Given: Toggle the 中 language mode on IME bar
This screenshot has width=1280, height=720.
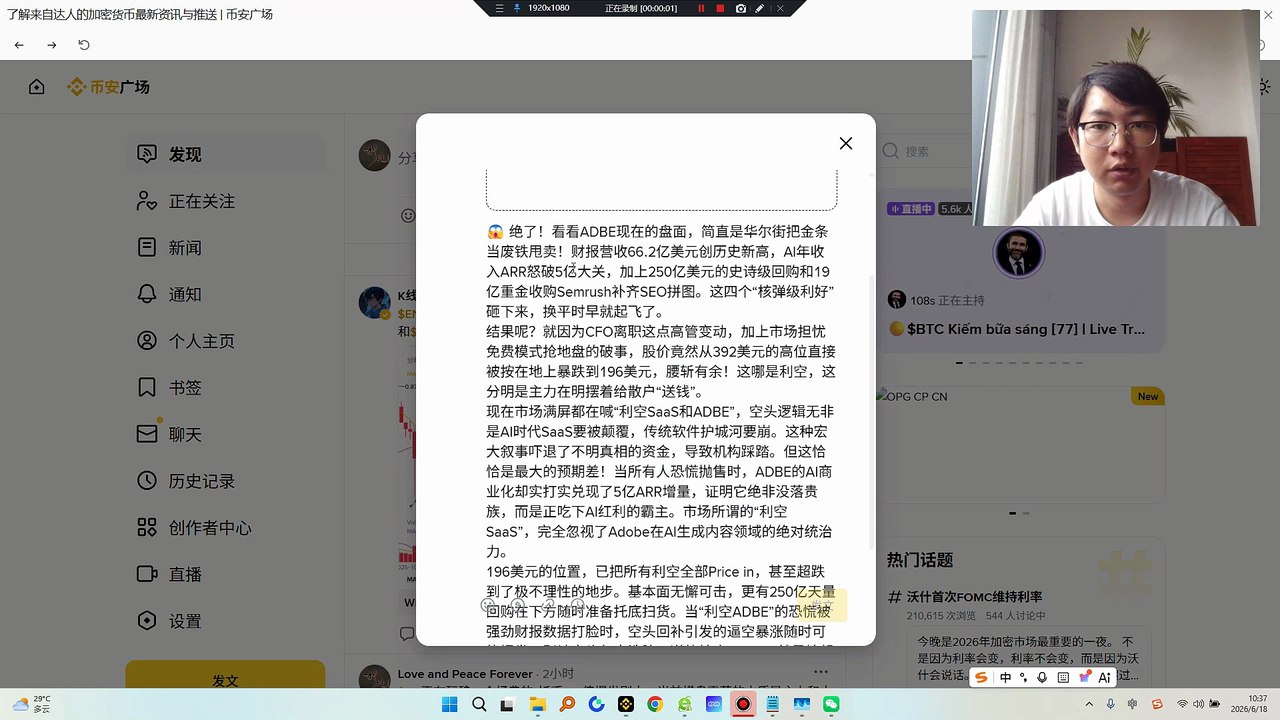Looking at the screenshot, I should tap(1005, 677).
